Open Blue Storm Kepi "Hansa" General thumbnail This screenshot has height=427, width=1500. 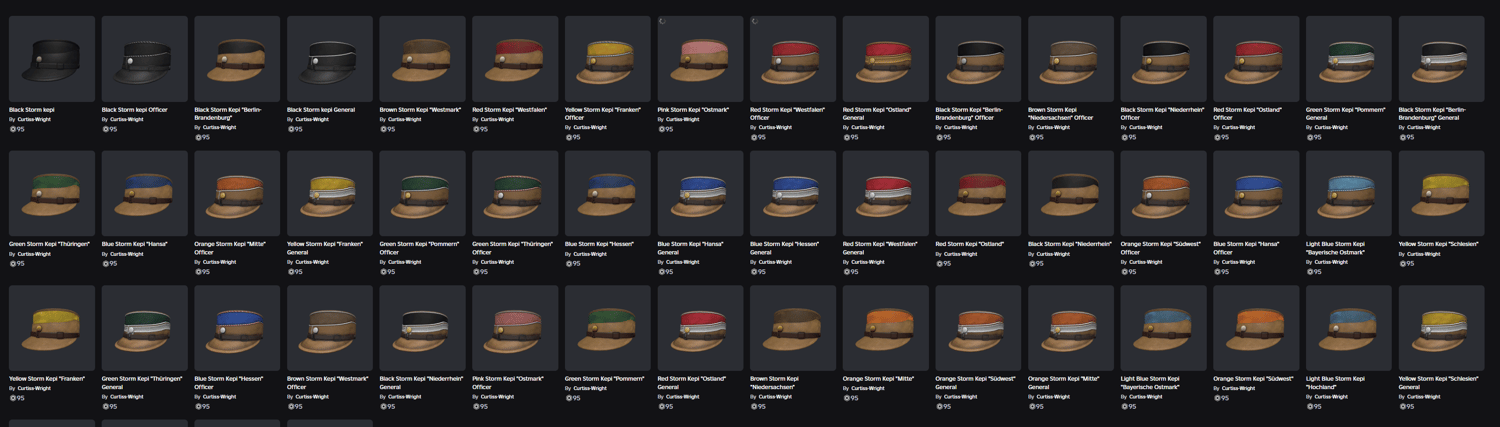[x=700, y=193]
